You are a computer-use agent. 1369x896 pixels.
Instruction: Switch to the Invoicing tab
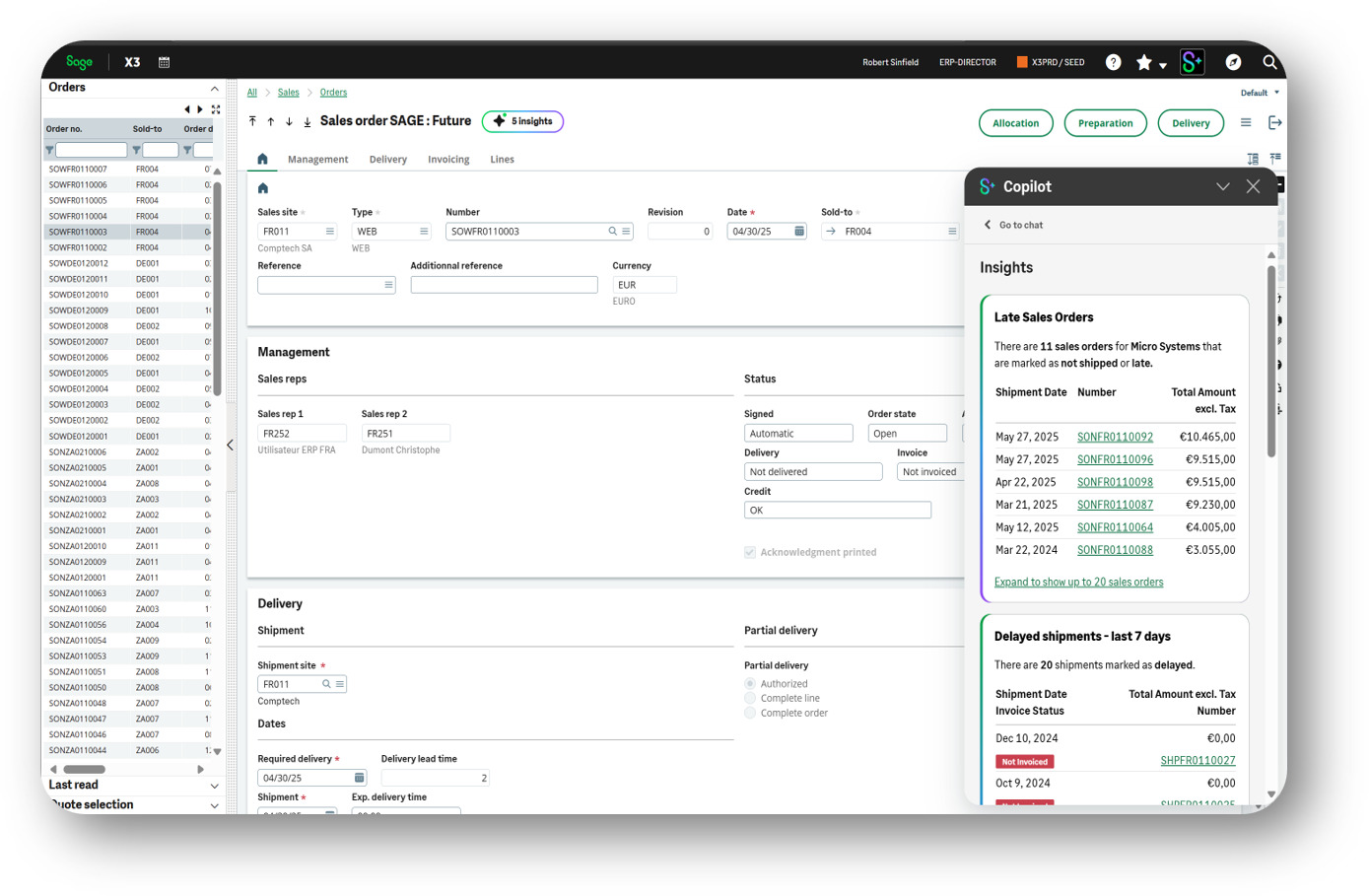(448, 160)
